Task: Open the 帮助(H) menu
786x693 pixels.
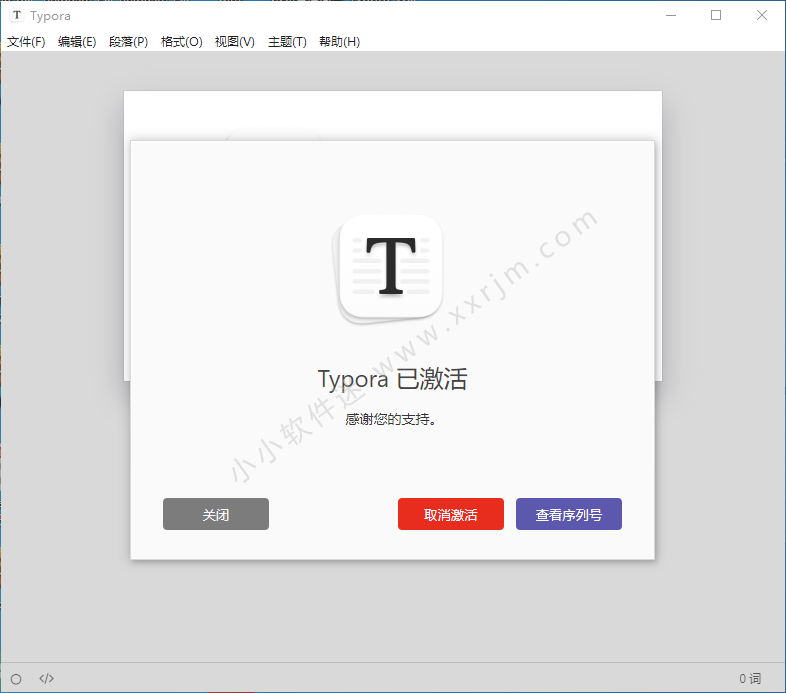Action: pos(339,42)
